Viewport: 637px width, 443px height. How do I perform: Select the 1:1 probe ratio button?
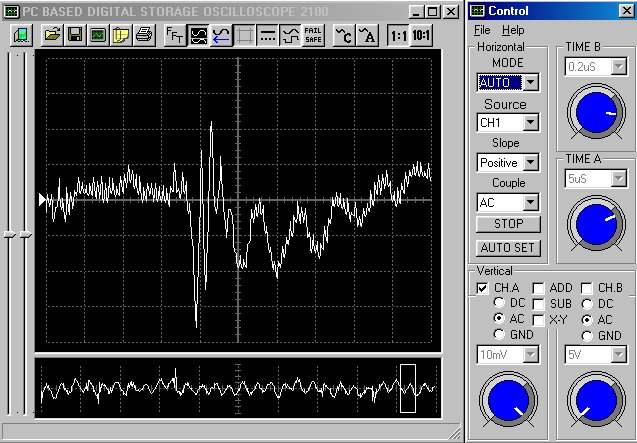click(398, 35)
